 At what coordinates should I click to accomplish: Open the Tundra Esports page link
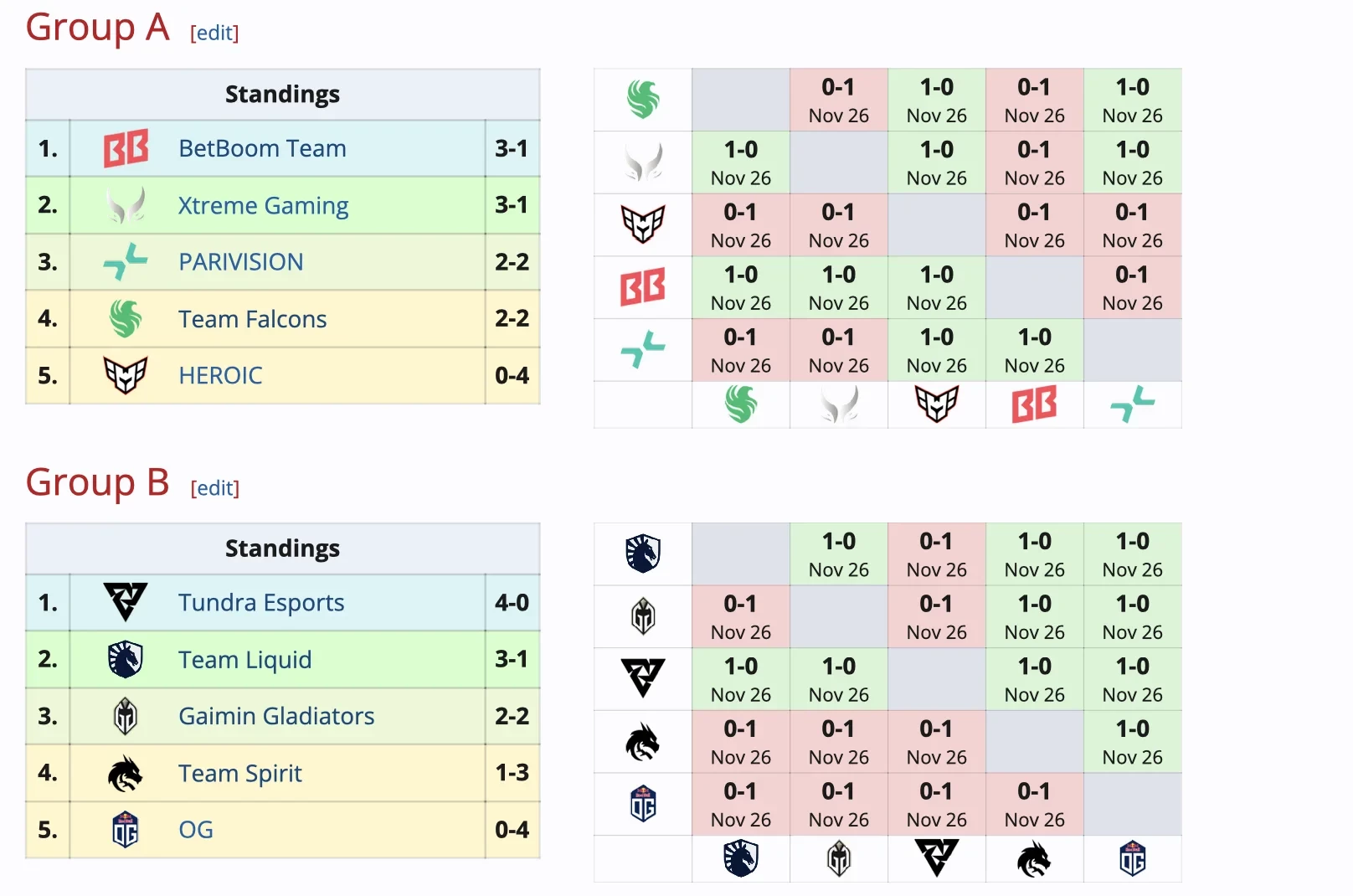(x=261, y=602)
